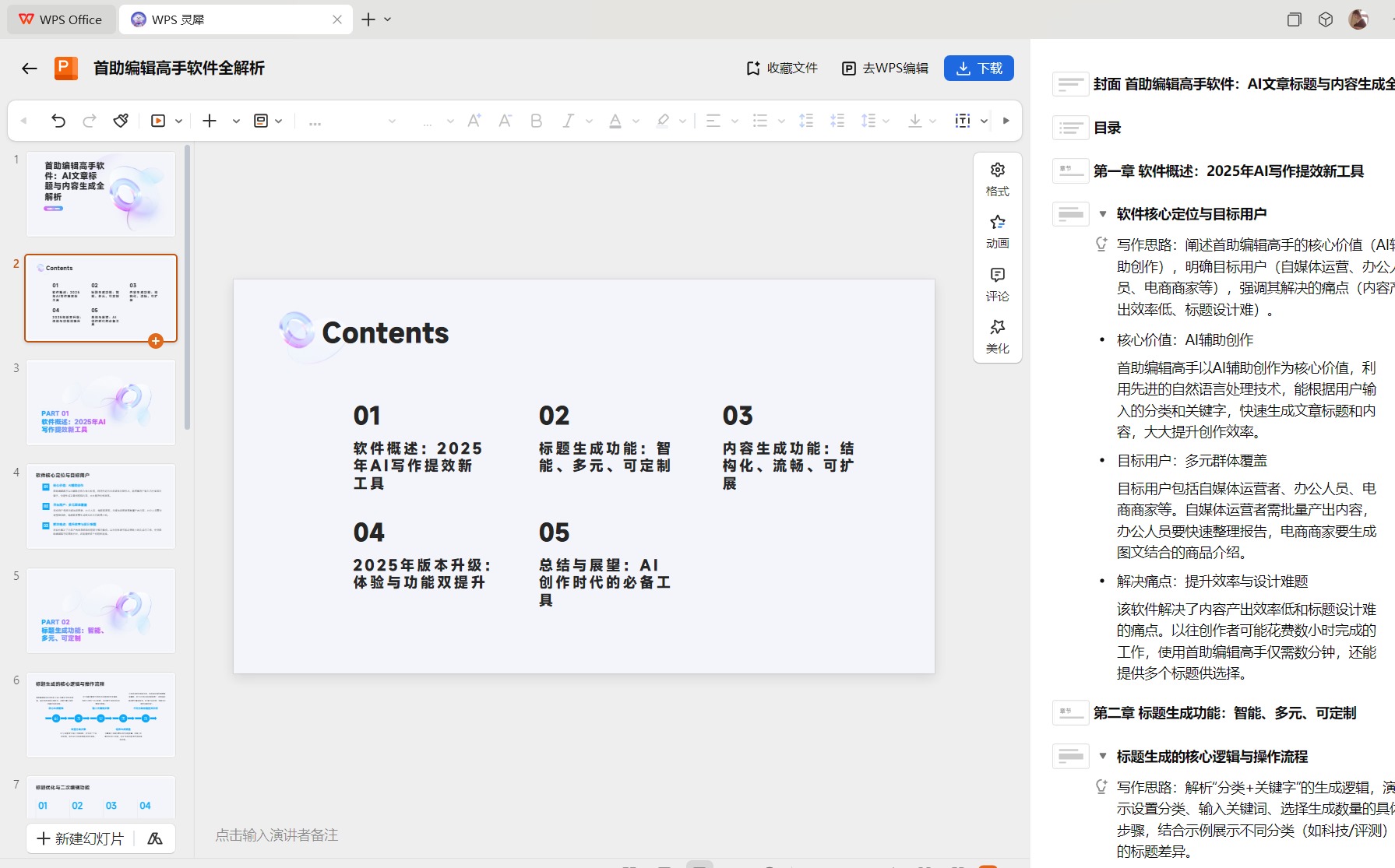Select outline item 目录
This screenshot has height=868, width=1395.
pos(1107,128)
